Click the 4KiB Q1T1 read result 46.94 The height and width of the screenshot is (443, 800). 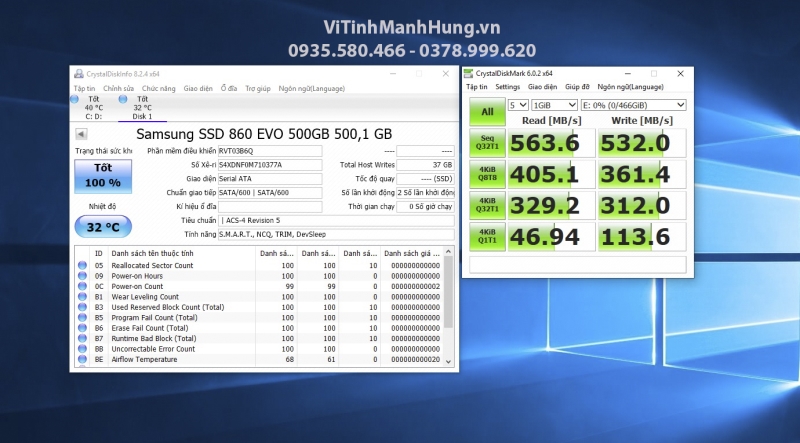point(552,237)
